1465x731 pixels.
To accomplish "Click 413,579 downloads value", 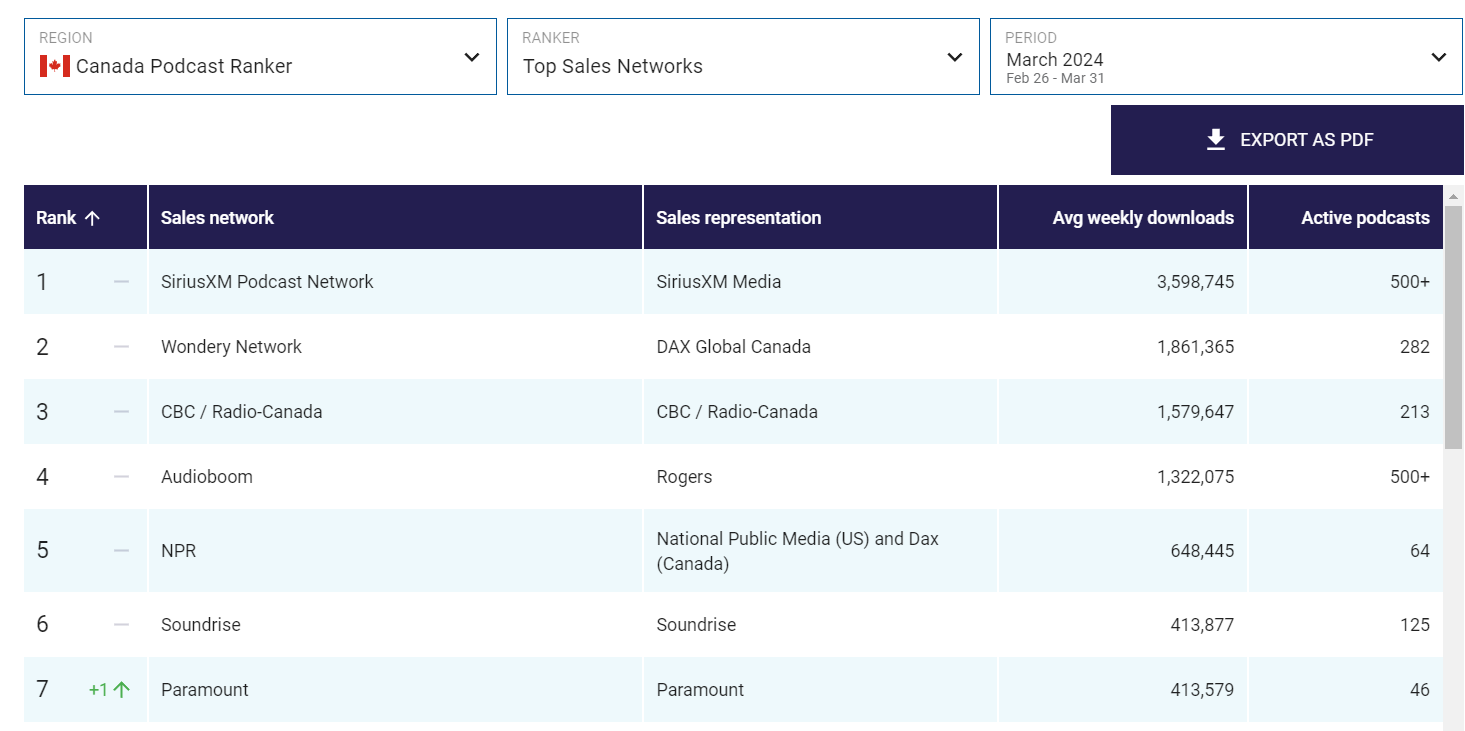I will coord(1202,690).
